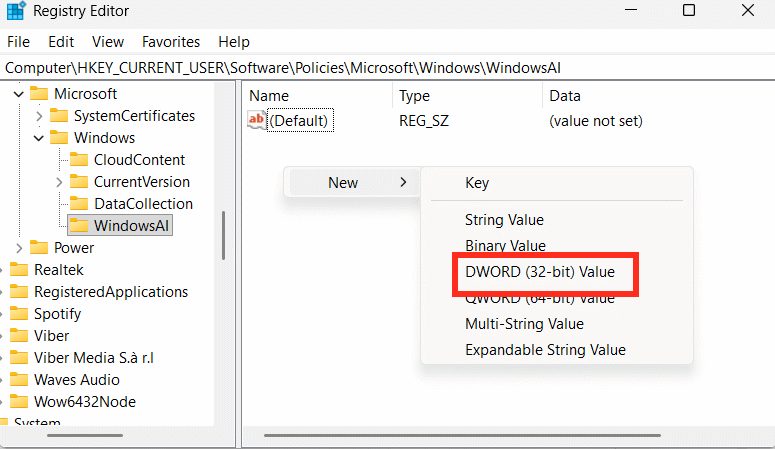This screenshot has height=449, width=775.
Task: Select the Wow6432Node tree label
Action: [85, 402]
